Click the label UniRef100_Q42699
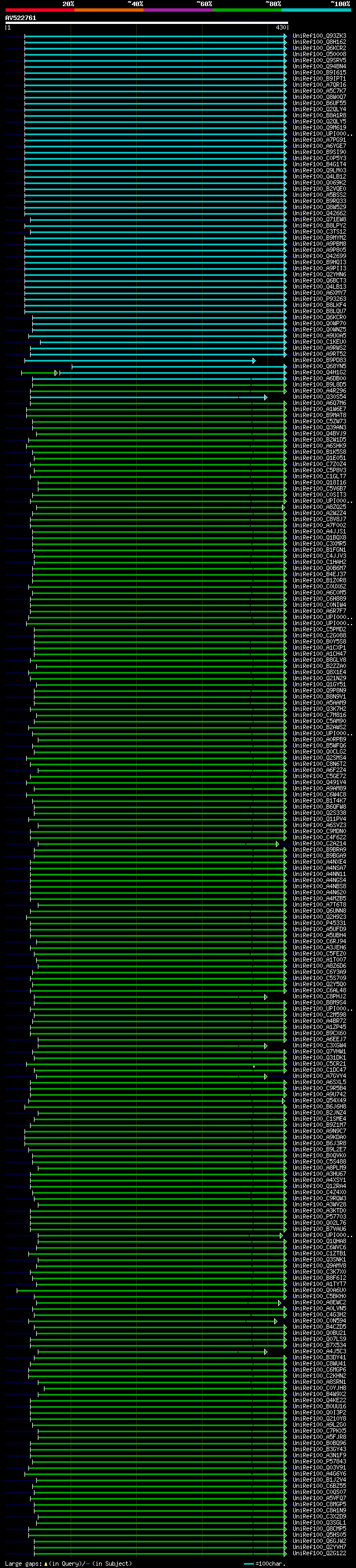The width and height of the screenshot is (356, 1568). (319, 256)
